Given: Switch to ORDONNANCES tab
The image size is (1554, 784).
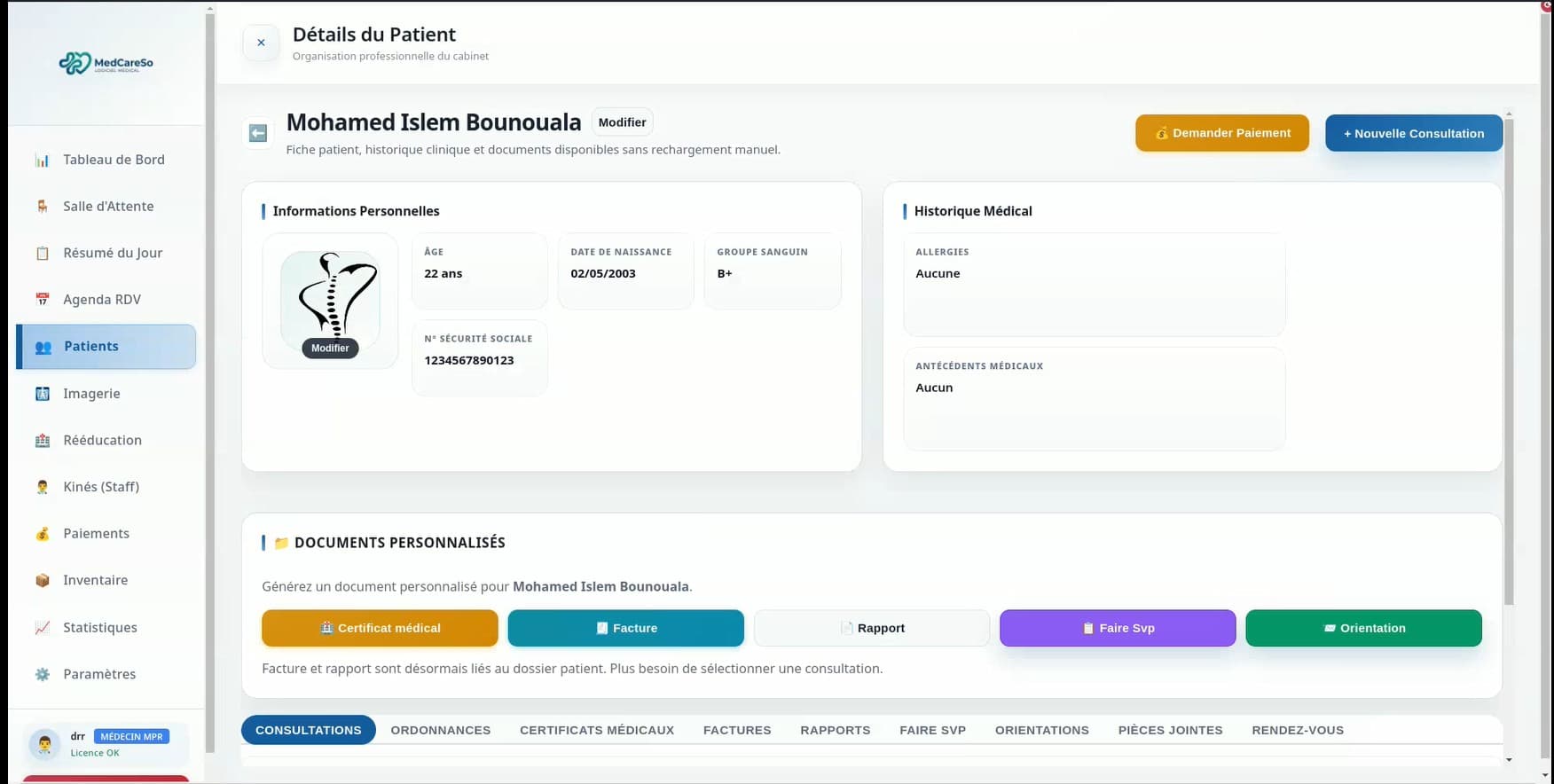Looking at the screenshot, I should 441,730.
